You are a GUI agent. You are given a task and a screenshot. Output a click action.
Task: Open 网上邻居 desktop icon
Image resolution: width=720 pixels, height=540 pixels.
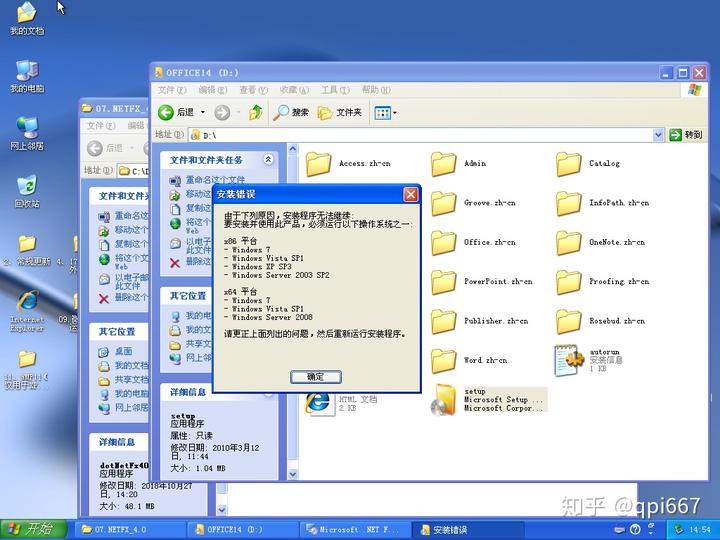(27, 134)
